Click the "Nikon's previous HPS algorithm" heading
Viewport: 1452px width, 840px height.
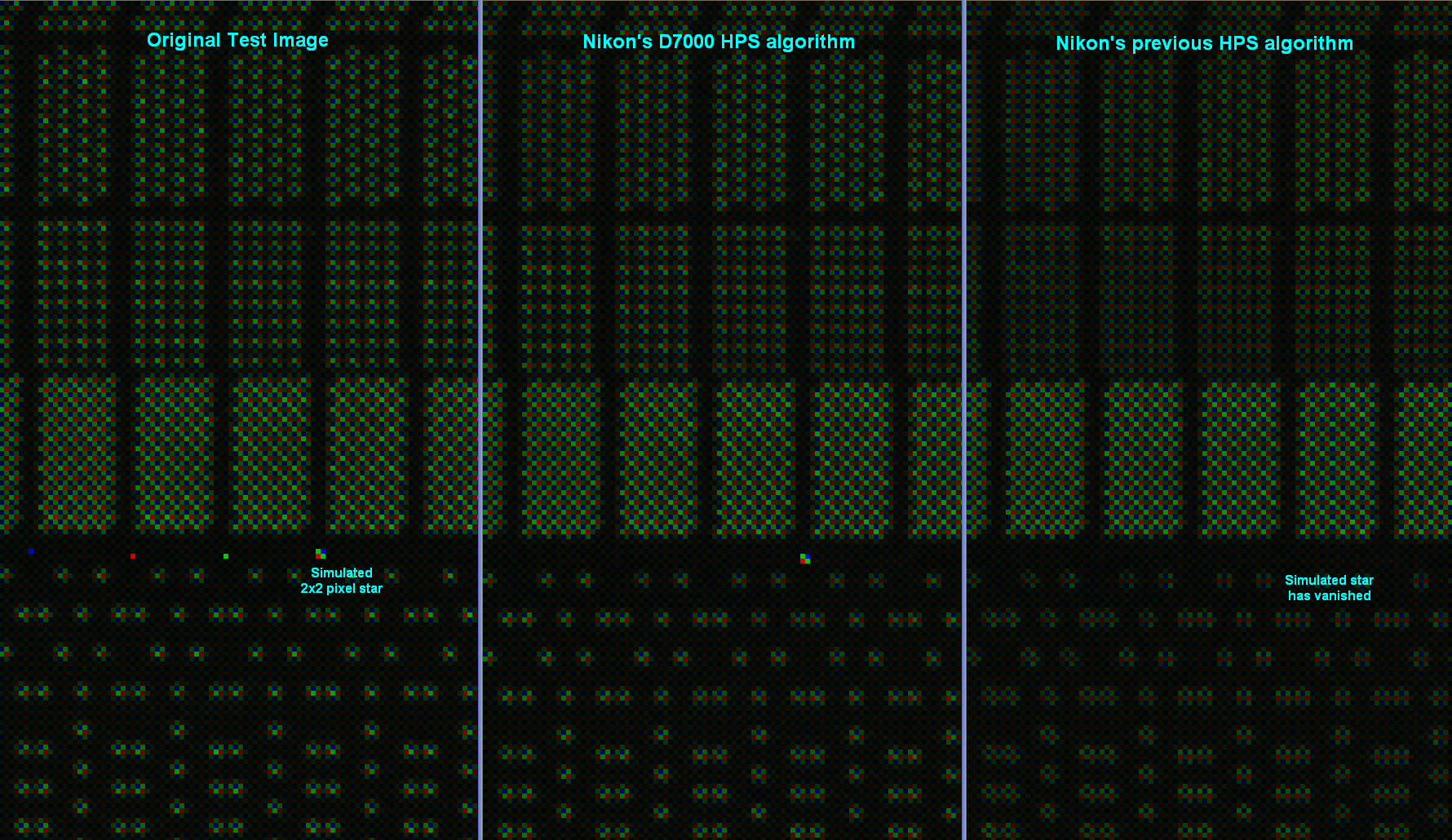(x=1204, y=44)
